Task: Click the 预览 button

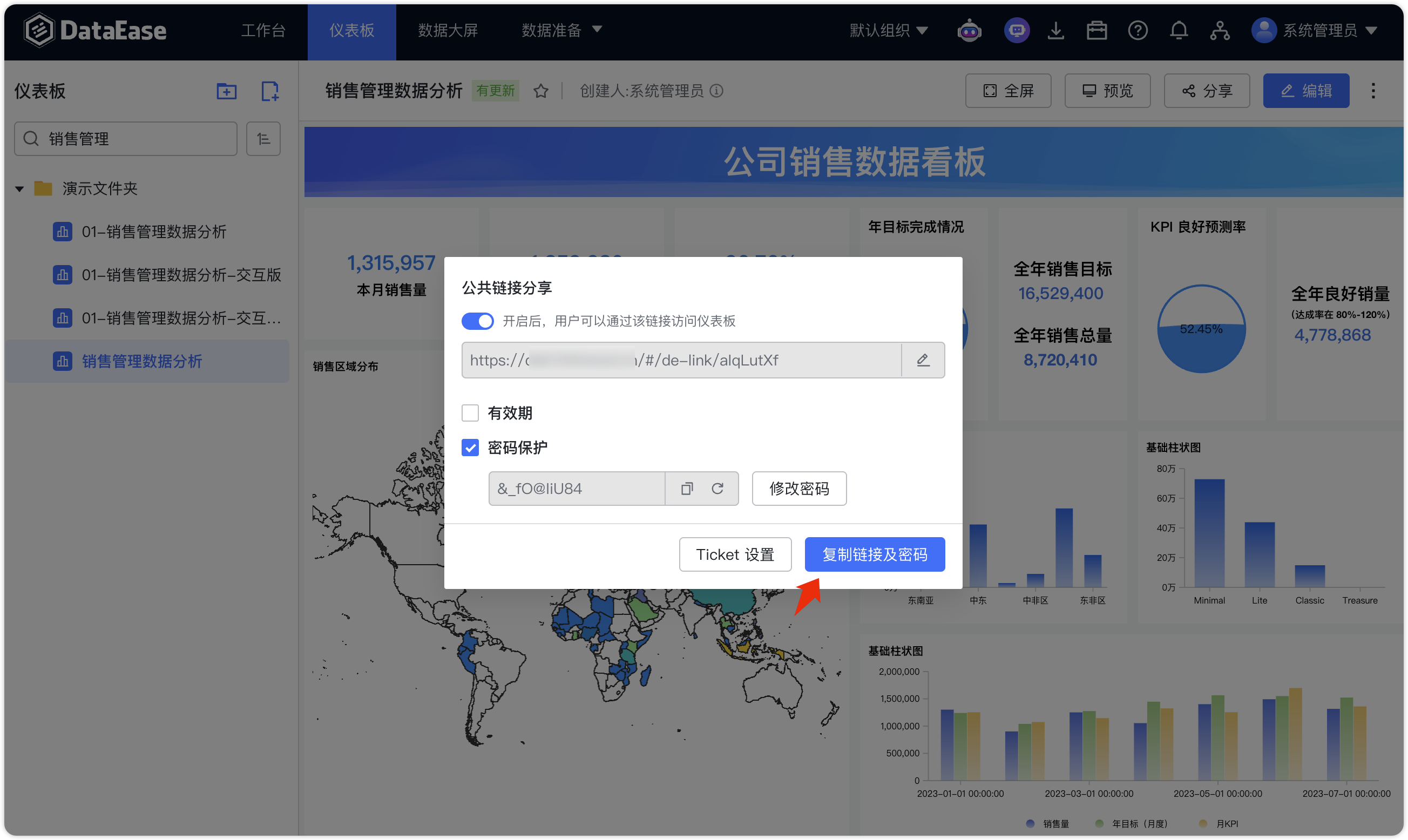Action: point(1107,91)
